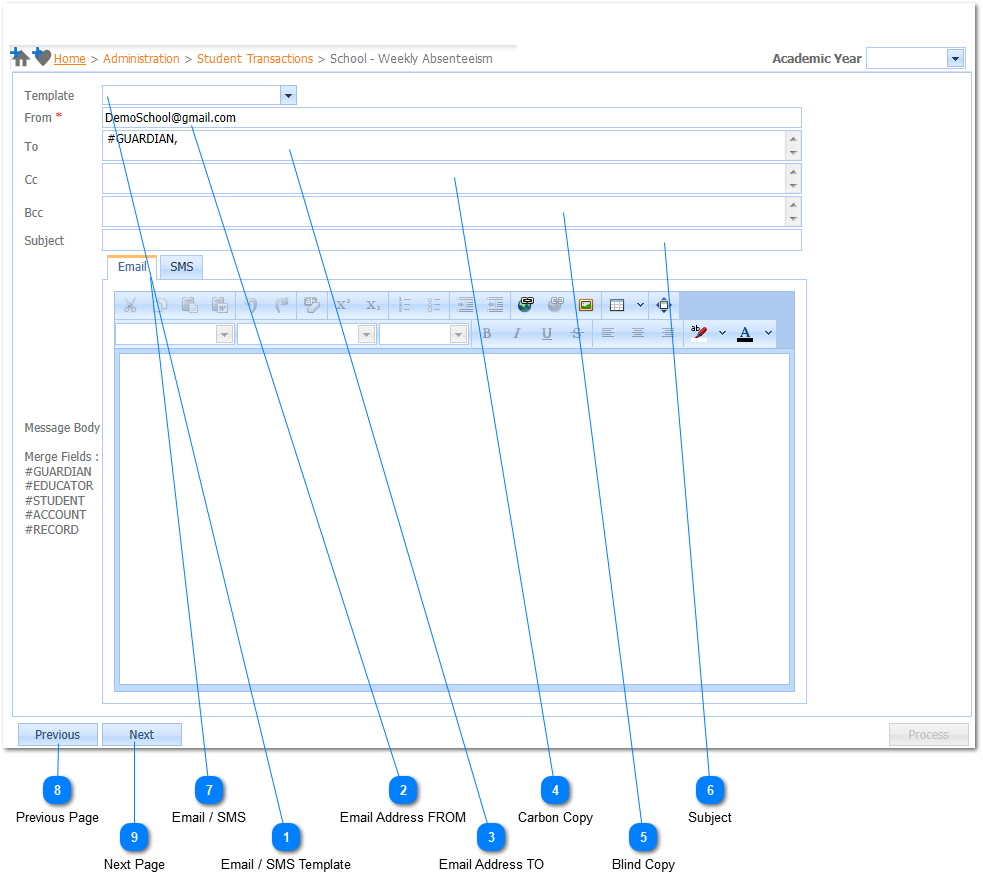Viewport: 983px width, 888px height.
Task: Click the #EDUCATOR merge field
Action: (59, 486)
